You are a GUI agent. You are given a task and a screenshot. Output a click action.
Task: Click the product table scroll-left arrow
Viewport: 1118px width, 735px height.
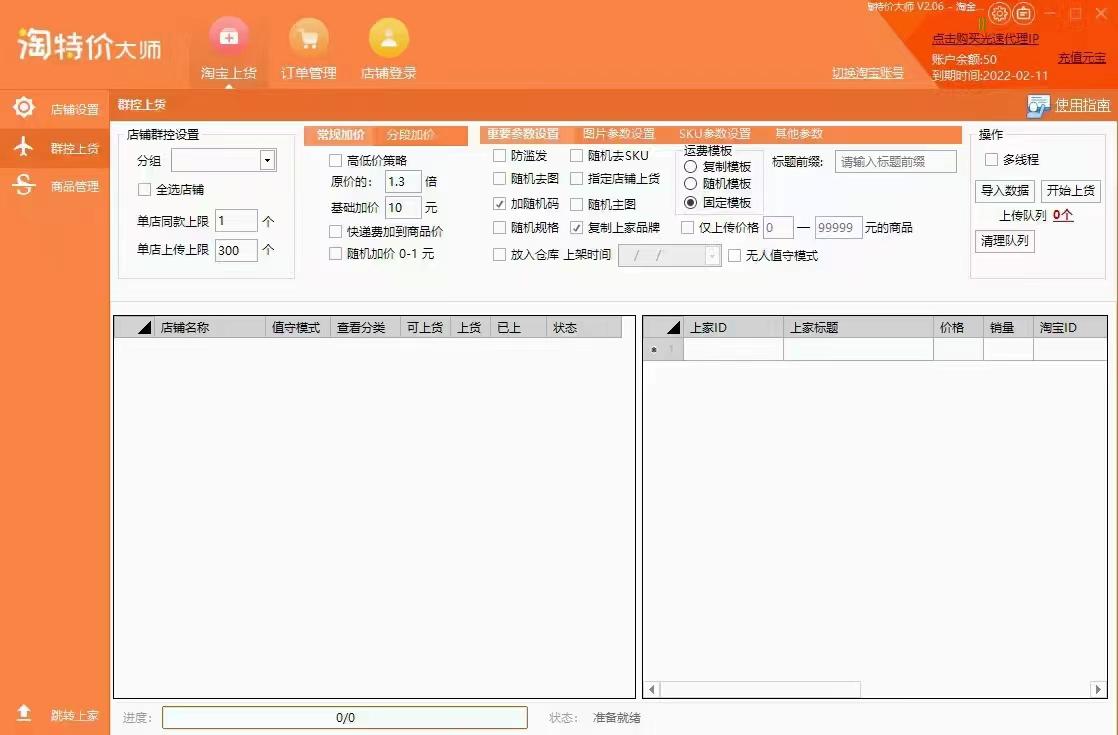(652, 689)
